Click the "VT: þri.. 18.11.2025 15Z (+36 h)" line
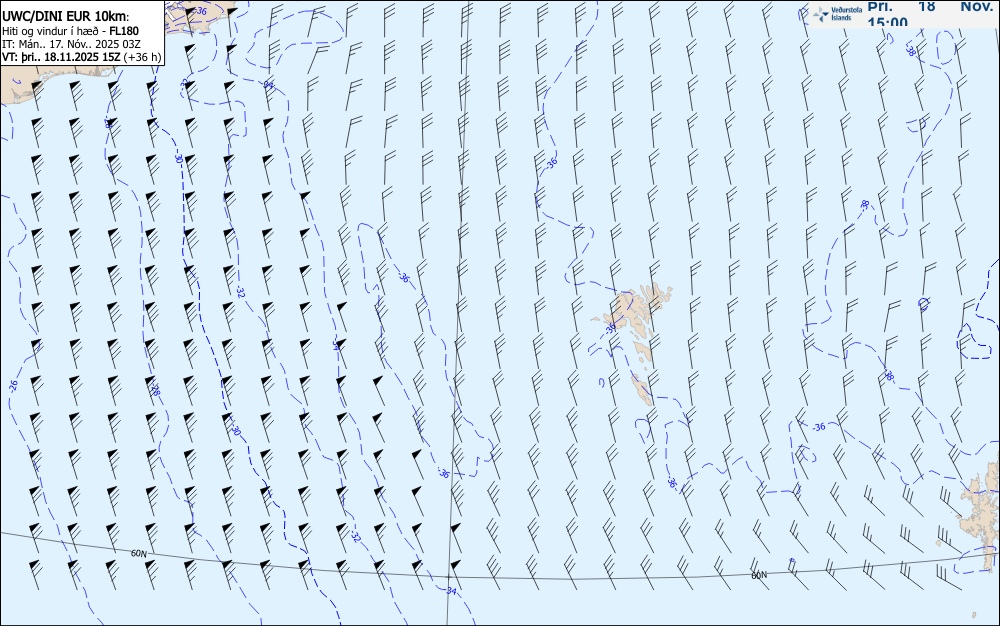This screenshot has height=626, width=1000. pyautogui.click(x=82, y=57)
